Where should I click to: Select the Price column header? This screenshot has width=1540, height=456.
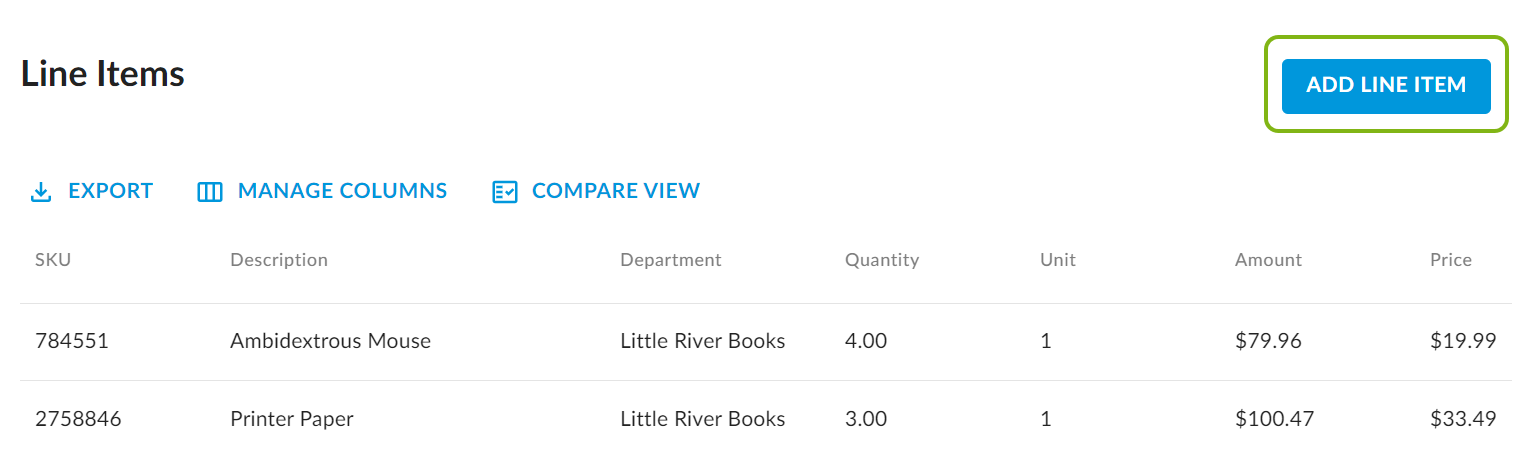[1451, 260]
